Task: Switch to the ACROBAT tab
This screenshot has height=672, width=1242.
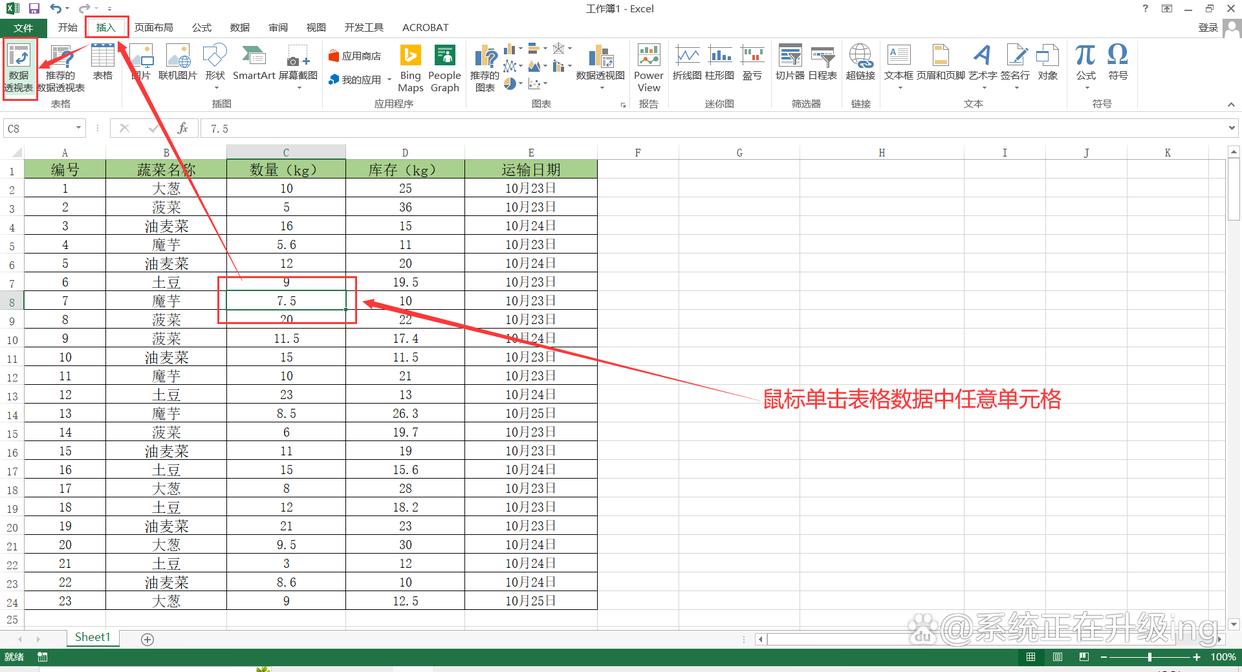Action: coord(425,28)
